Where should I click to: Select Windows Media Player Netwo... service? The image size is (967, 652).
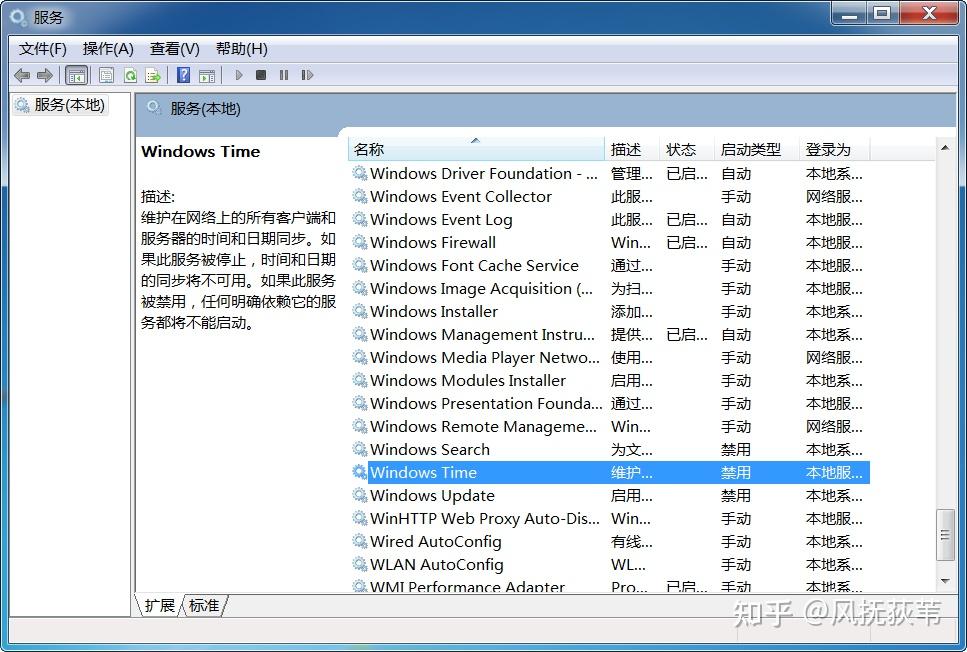(x=485, y=358)
